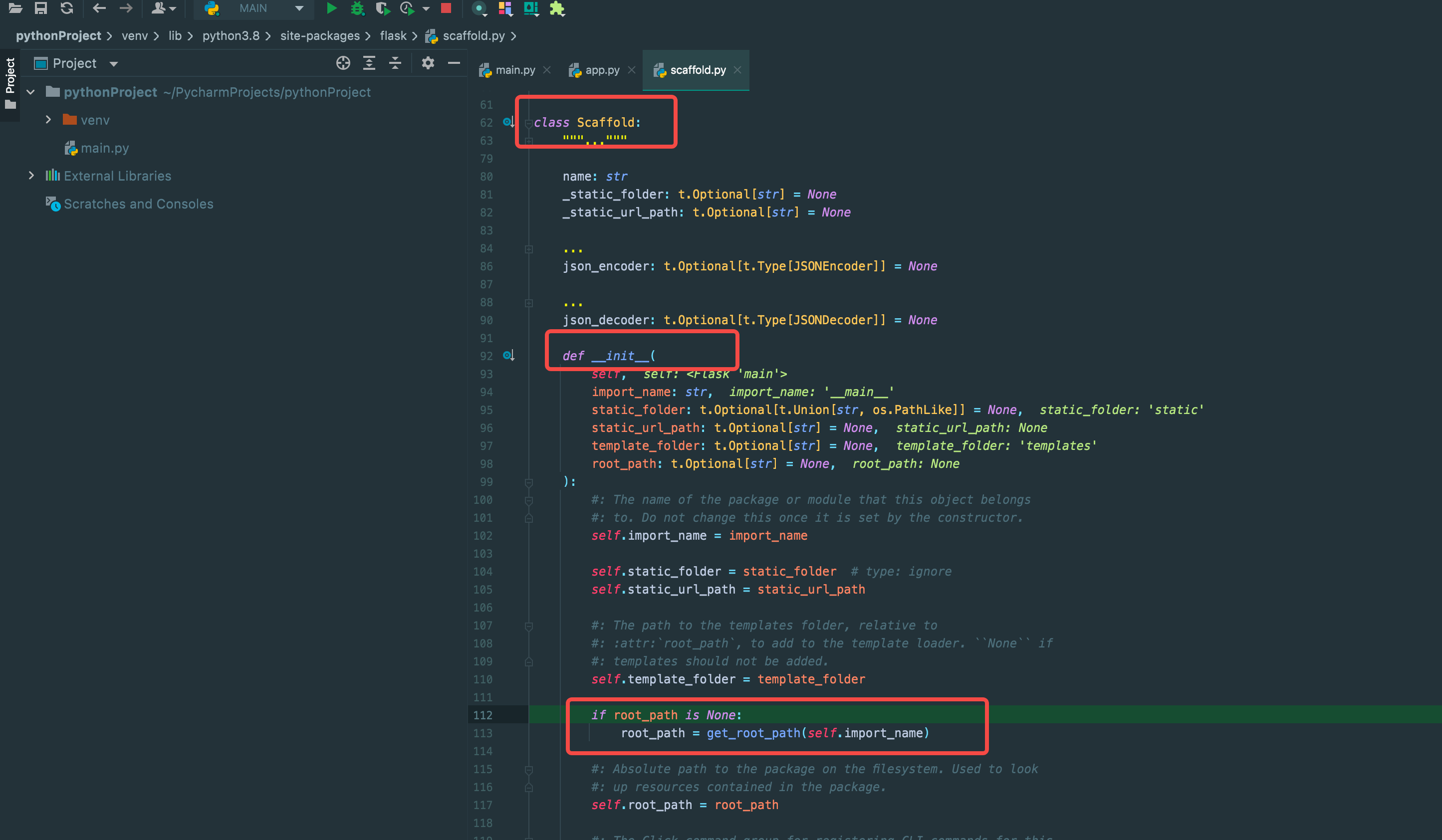Place cursor on 'def __init__(' text

coord(609,356)
